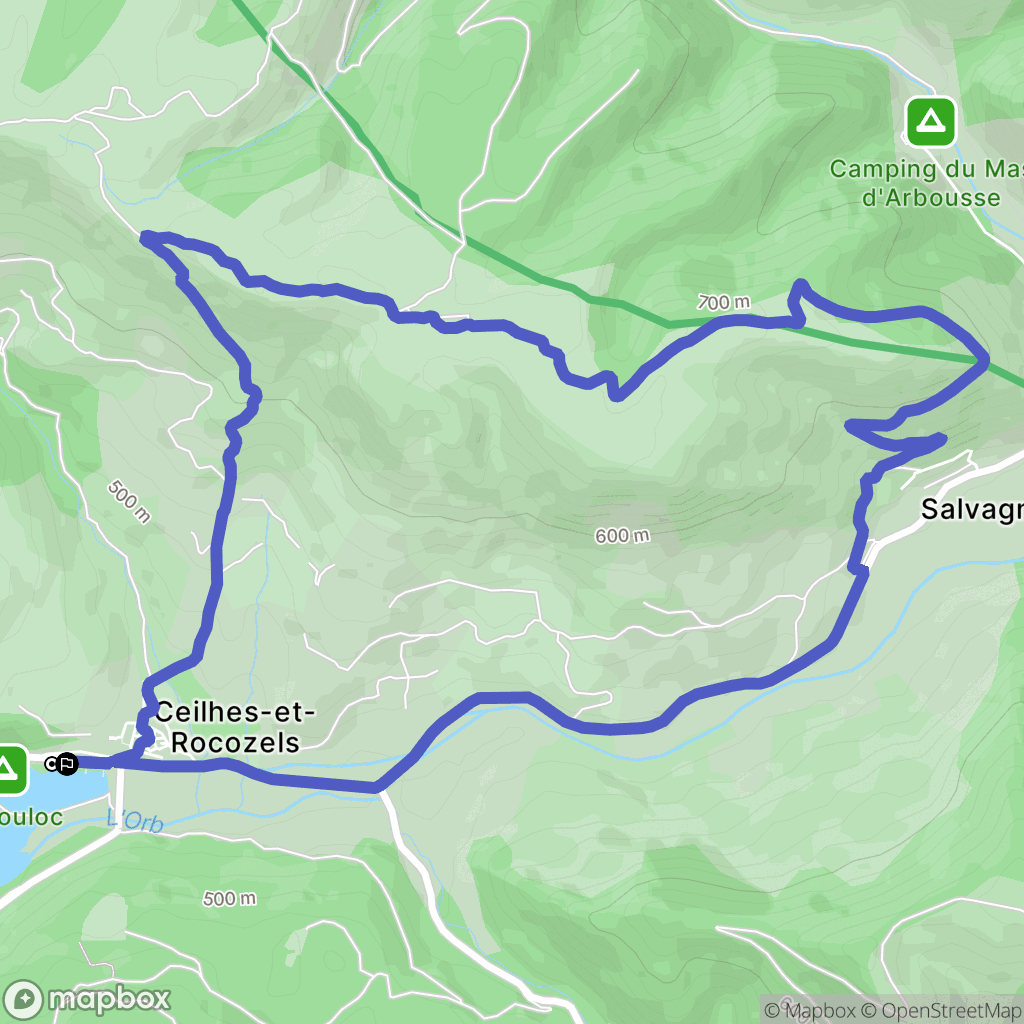
Task: Click the route finish flag marker
Action: click(67, 763)
